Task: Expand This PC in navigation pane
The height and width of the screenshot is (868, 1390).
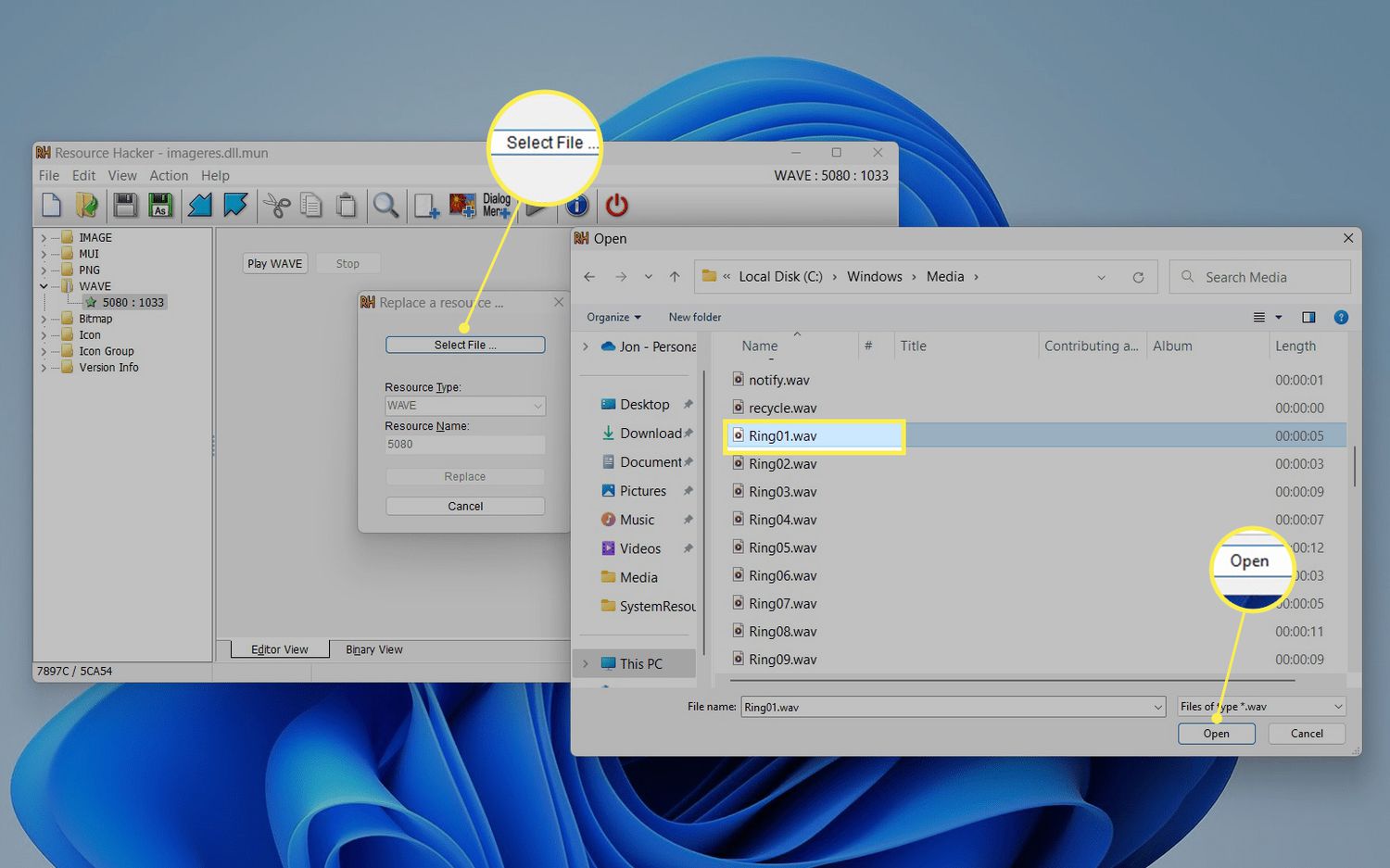Action: [585, 664]
